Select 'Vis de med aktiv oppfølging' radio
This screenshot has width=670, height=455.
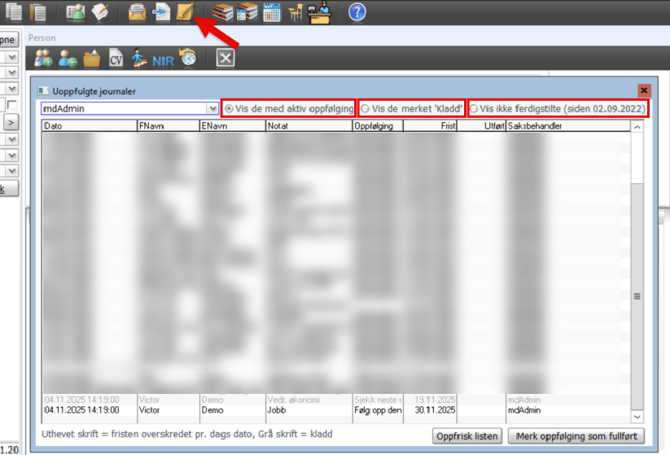coord(229,108)
